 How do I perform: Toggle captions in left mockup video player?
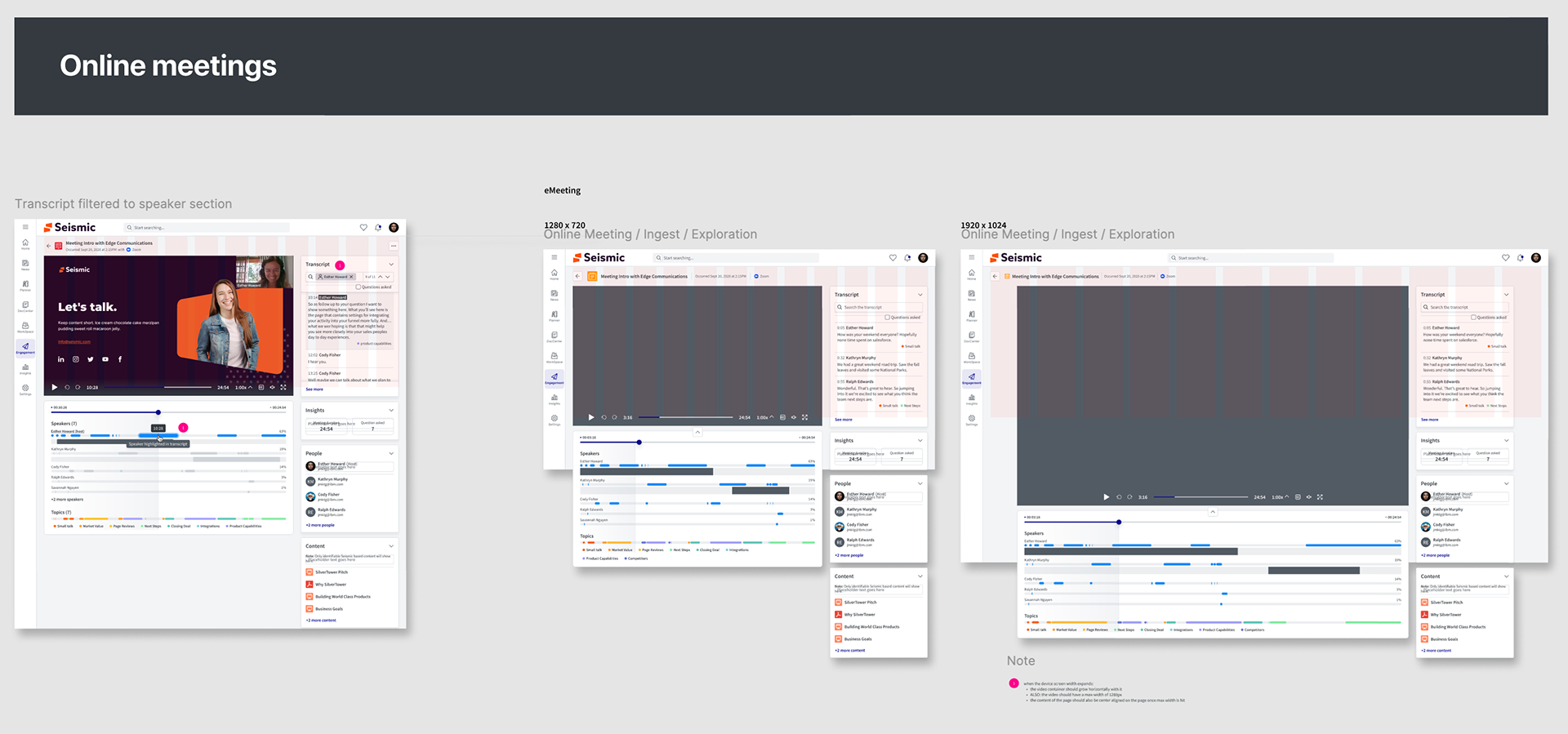[x=261, y=387]
